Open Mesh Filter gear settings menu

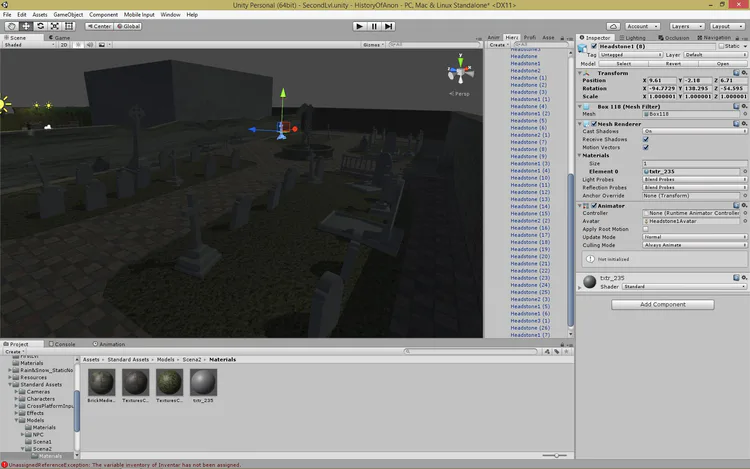744,106
